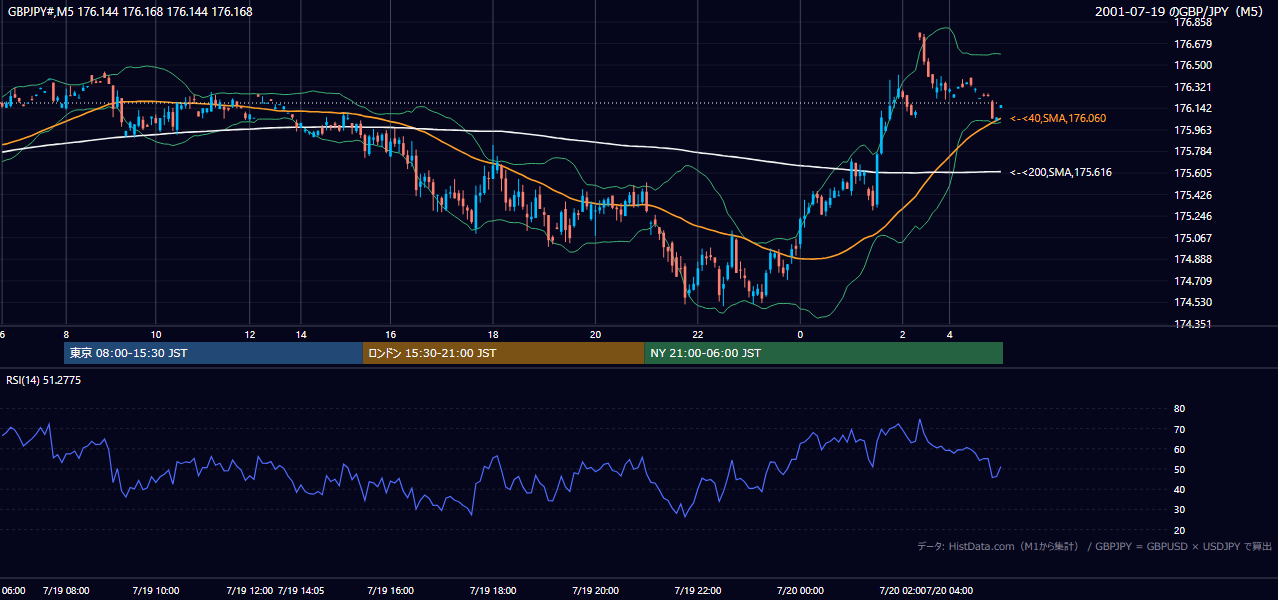Click the 7/19 16:00 date label
1278x600 pixels.
391,590
